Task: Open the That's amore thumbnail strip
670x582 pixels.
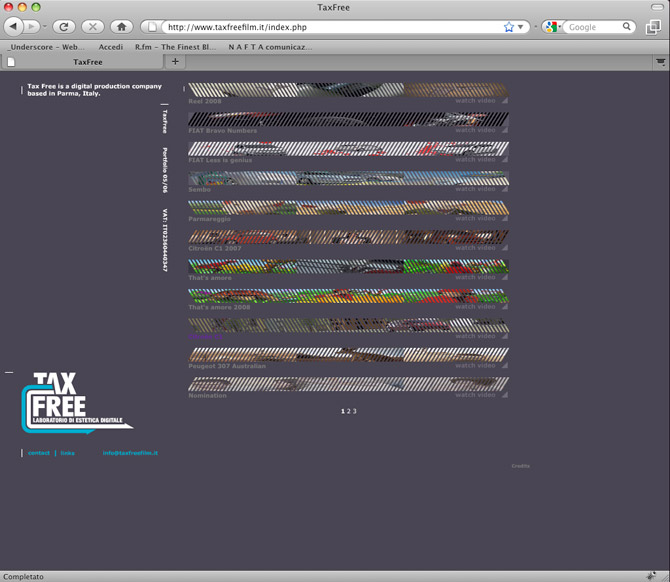Action: (348, 267)
